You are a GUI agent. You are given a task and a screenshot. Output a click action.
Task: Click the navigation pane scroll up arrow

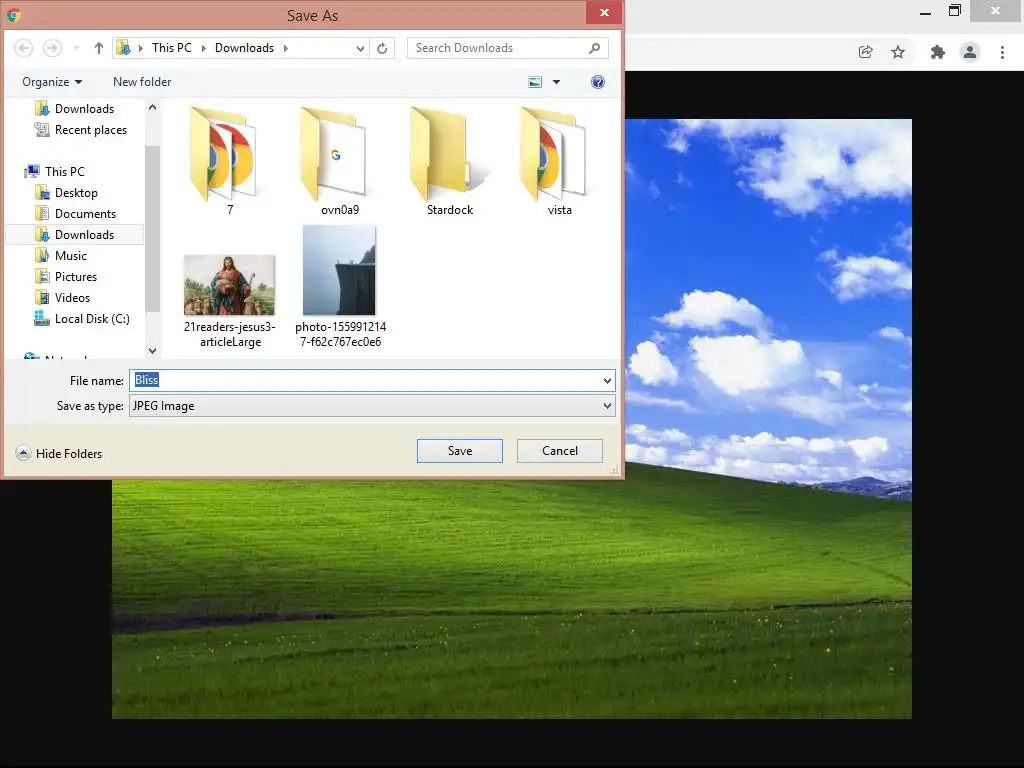pyautogui.click(x=152, y=107)
